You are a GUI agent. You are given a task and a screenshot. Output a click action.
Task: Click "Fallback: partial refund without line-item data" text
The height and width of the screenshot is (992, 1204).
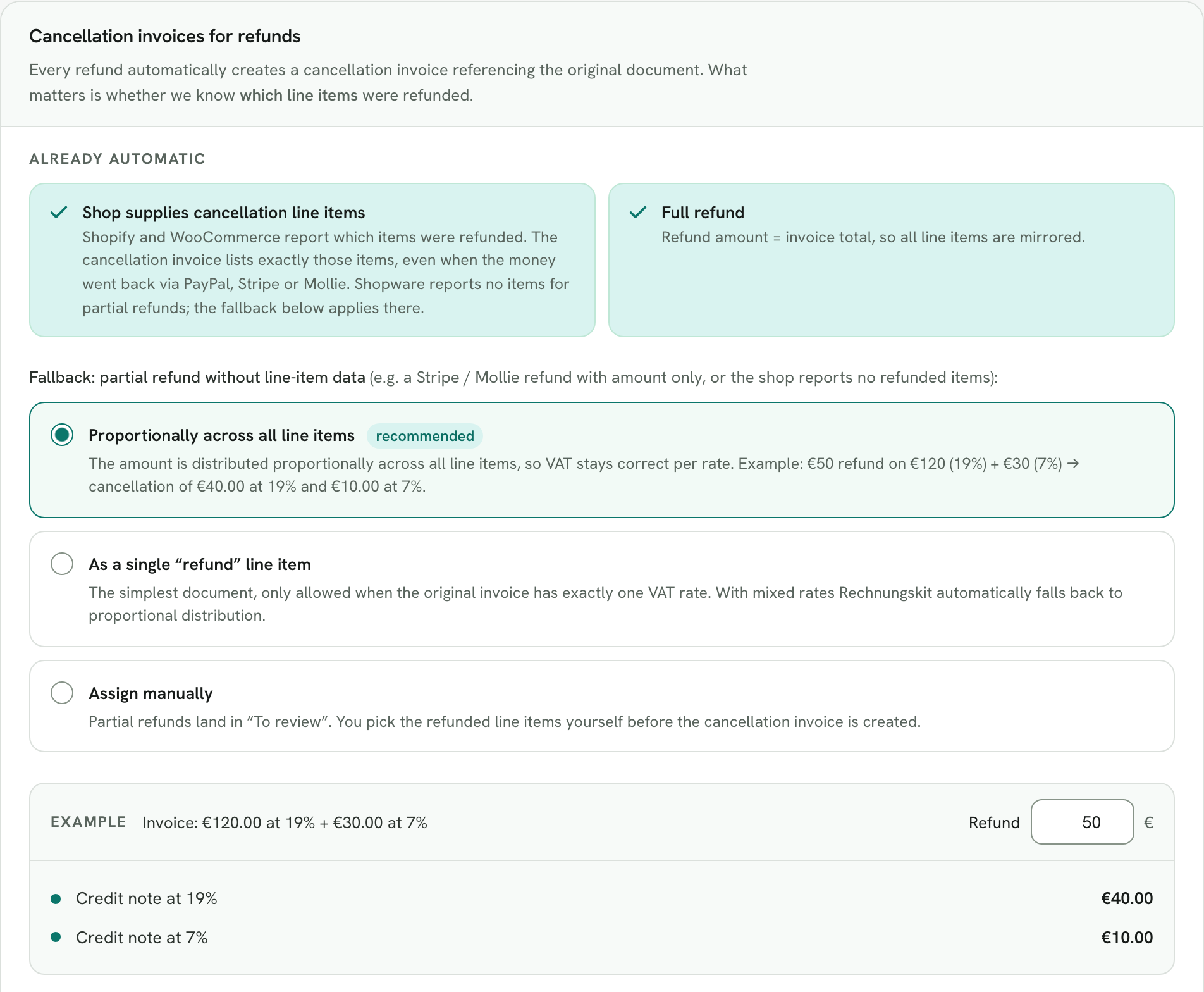pyautogui.click(x=197, y=378)
